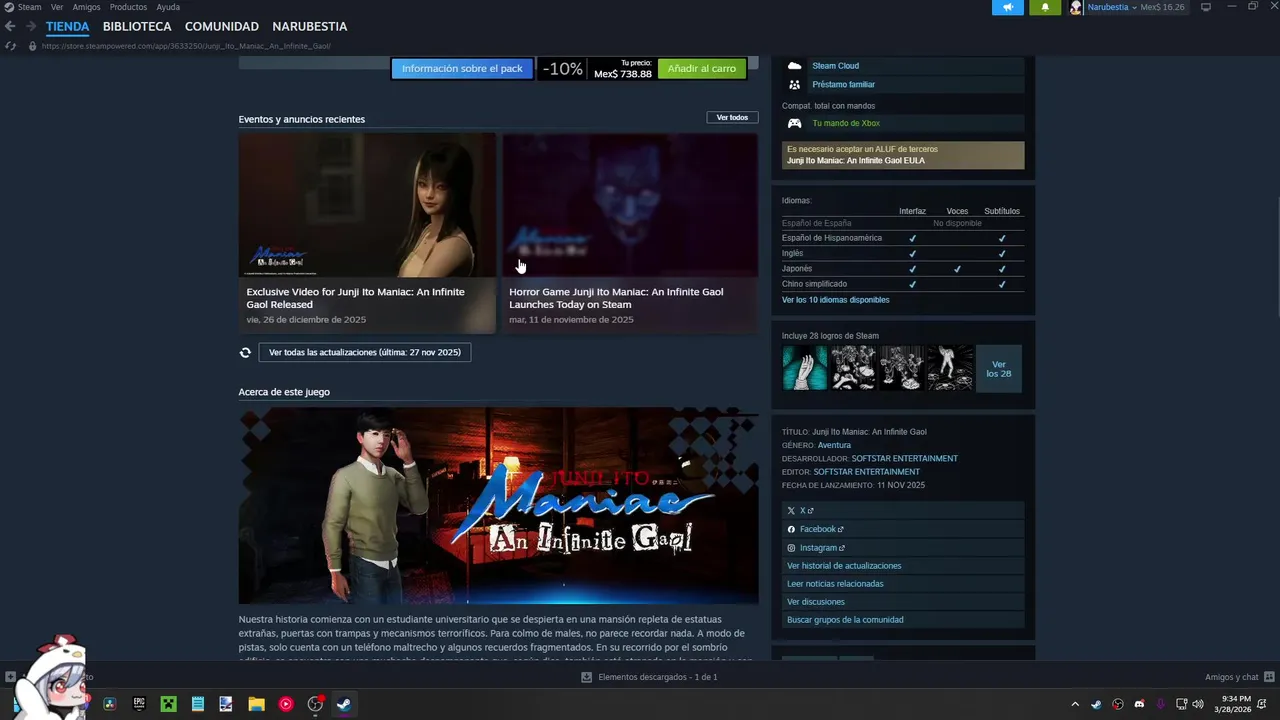Open the Minecraft creeper icon in the taskbar
This screenshot has height=720, width=1280.
[x=168, y=704]
